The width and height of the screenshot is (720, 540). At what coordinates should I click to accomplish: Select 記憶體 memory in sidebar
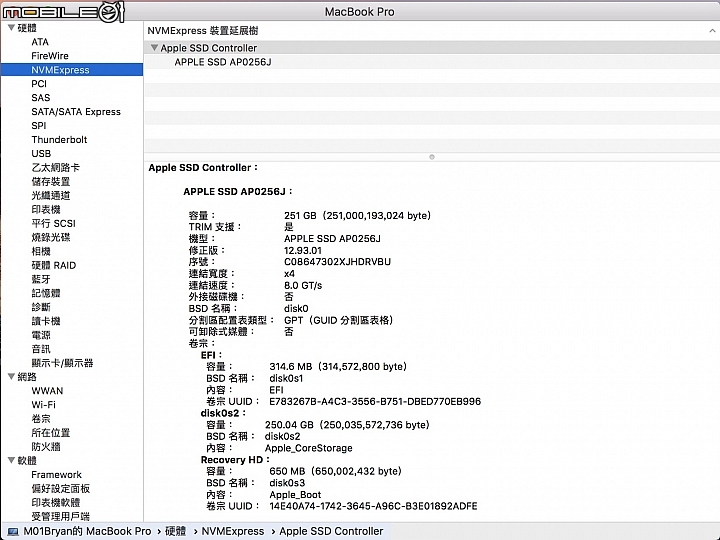point(46,293)
